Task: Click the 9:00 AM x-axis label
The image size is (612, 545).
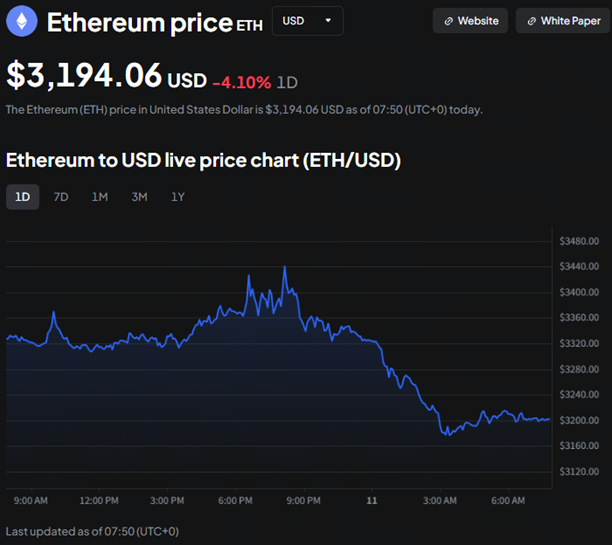Action: pos(31,500)
